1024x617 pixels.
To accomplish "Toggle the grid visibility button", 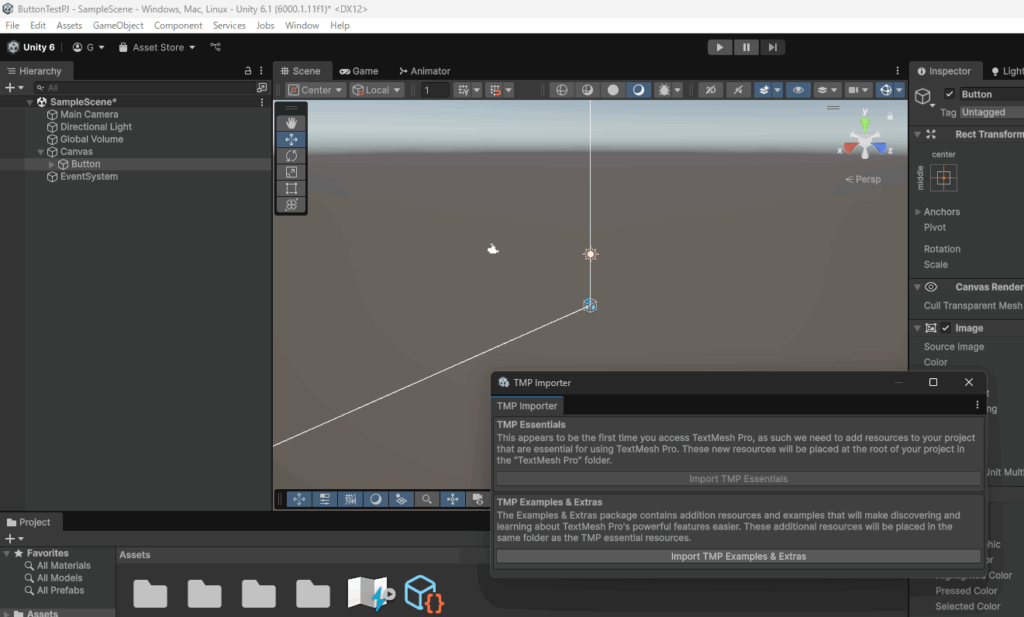I will 463,90.
